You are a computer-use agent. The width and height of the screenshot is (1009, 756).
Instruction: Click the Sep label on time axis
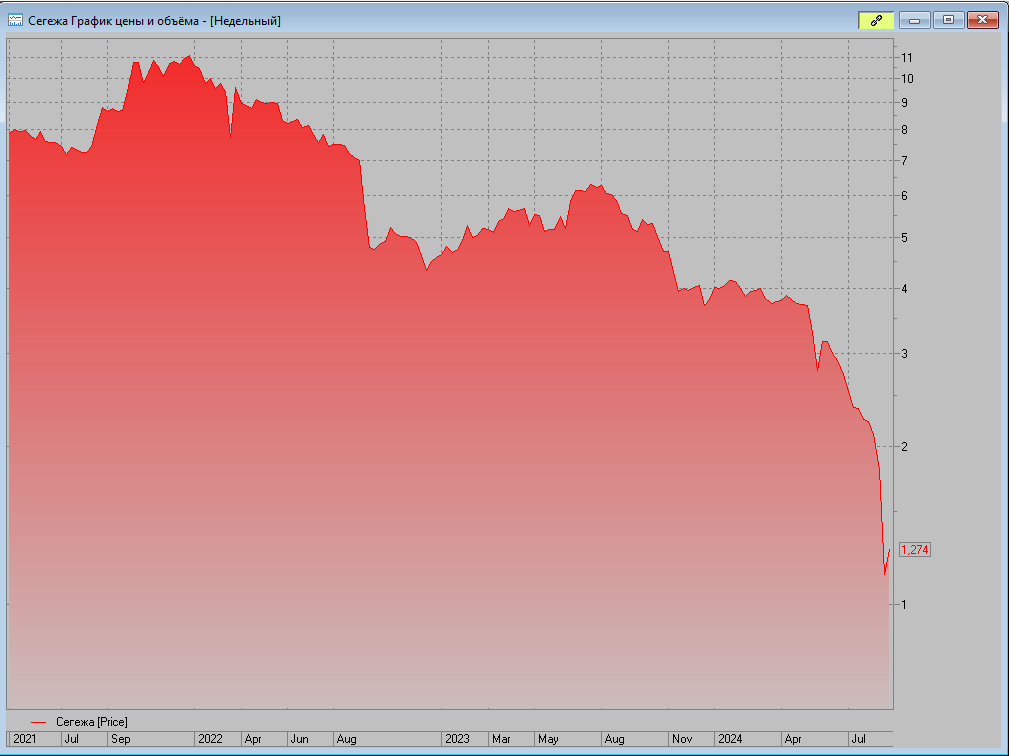[120, 739]
